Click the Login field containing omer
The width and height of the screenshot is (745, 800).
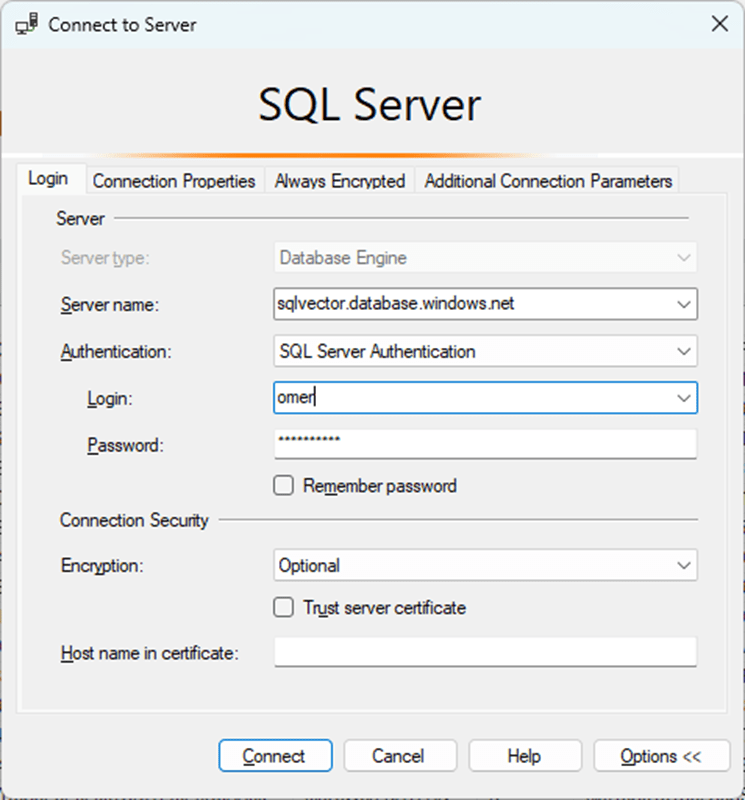pos(470,398)
